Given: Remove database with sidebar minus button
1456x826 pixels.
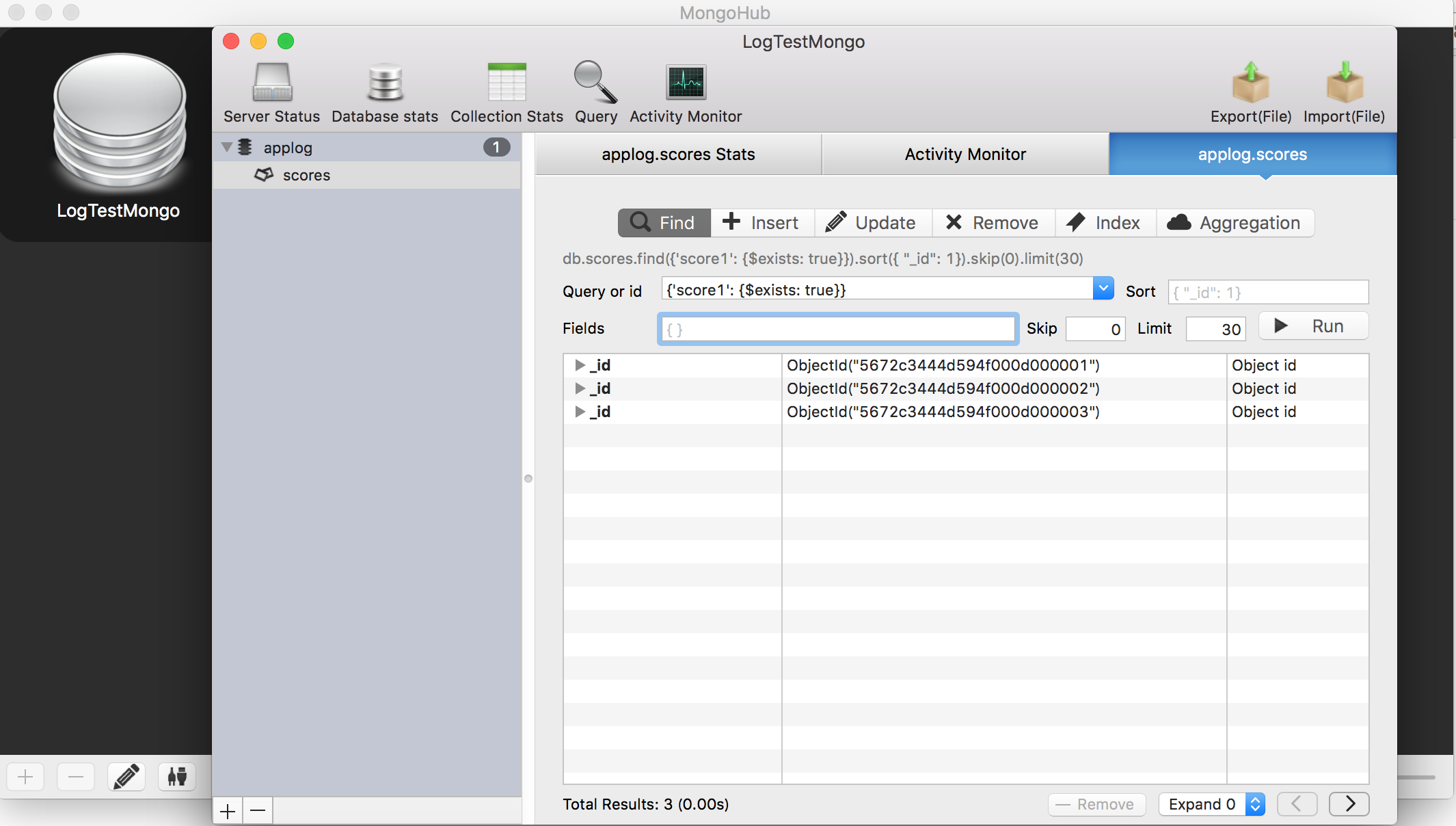Looking at the screenshot, I should (x=258, y=812).
